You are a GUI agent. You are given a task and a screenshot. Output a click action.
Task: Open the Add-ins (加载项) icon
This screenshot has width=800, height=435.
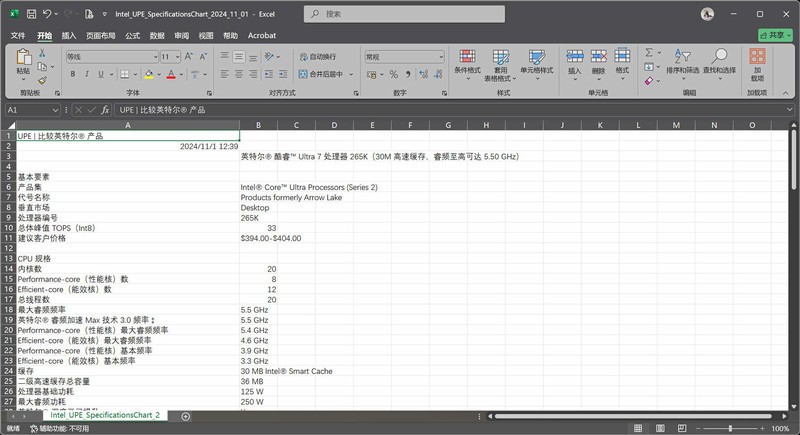click(x=757, y=57)
